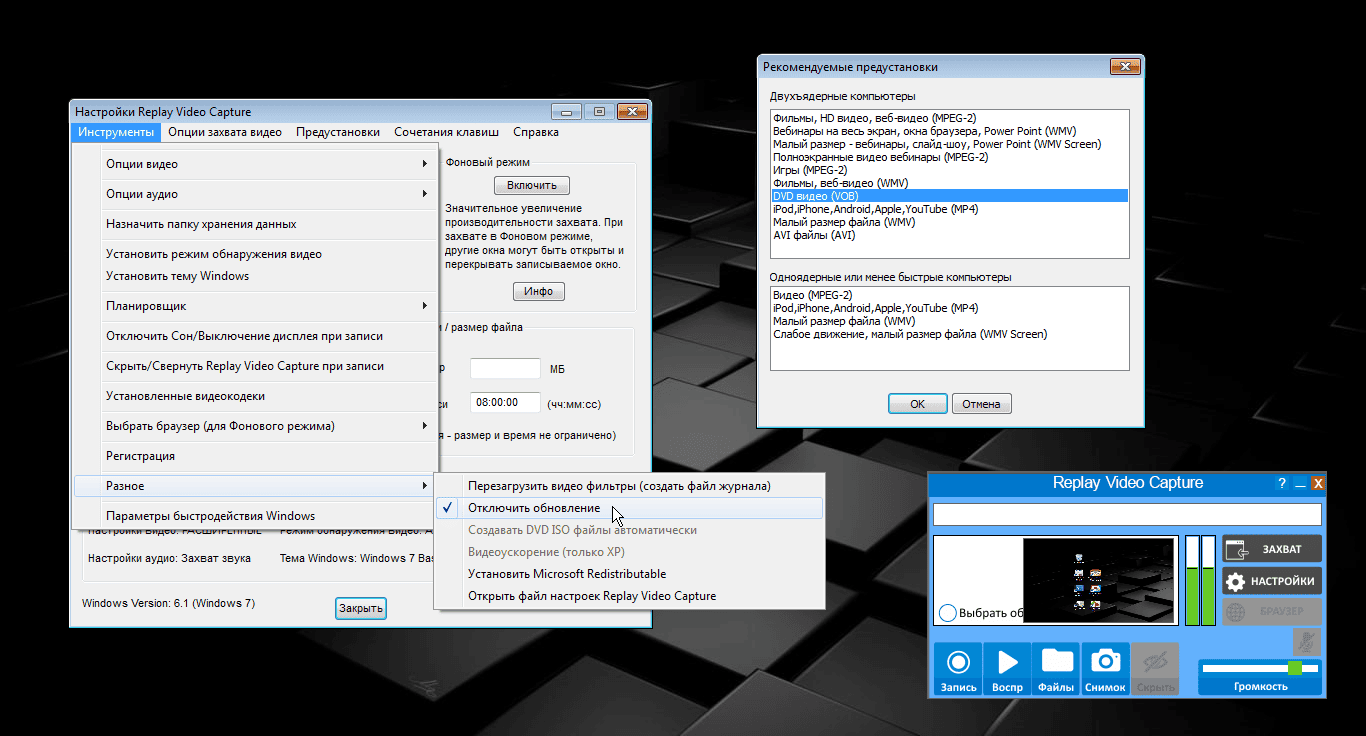Choose Отключить Сон/Выключение дисплея при записи

[x=255, y=336]
